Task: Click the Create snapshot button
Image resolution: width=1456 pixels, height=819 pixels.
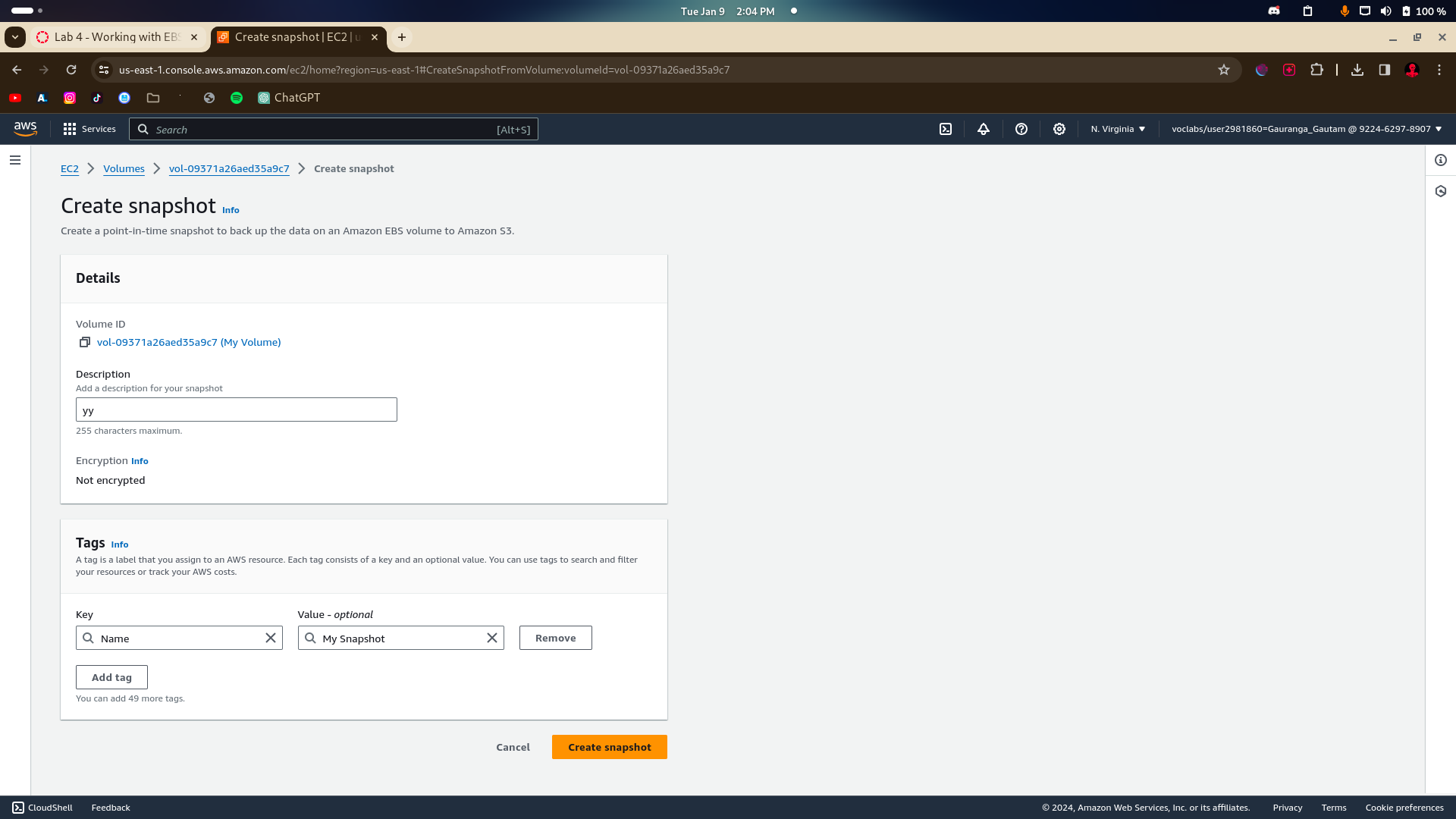Action: click(x=609, y=747)
